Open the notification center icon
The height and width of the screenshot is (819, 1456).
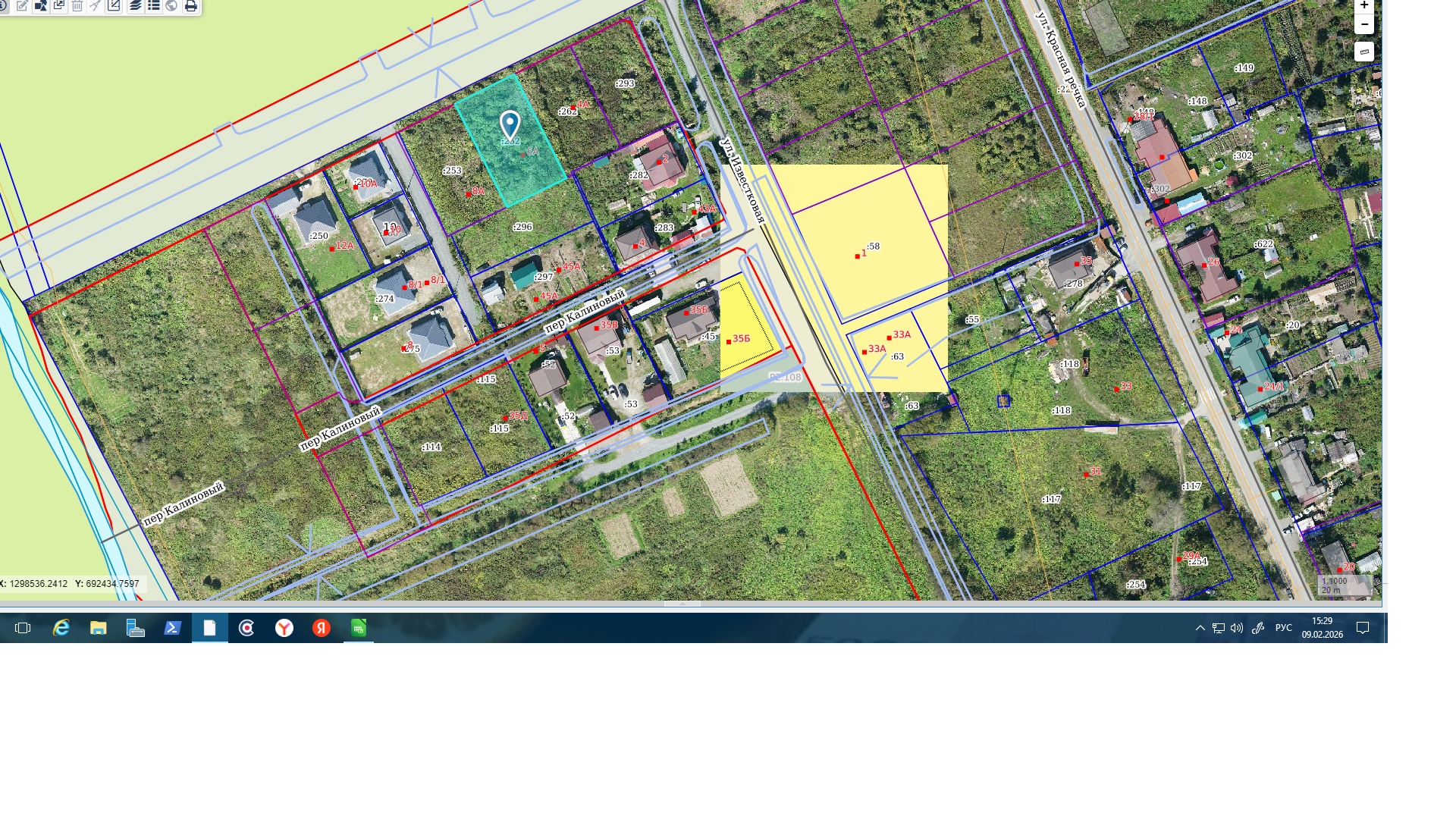[1363, 628]
